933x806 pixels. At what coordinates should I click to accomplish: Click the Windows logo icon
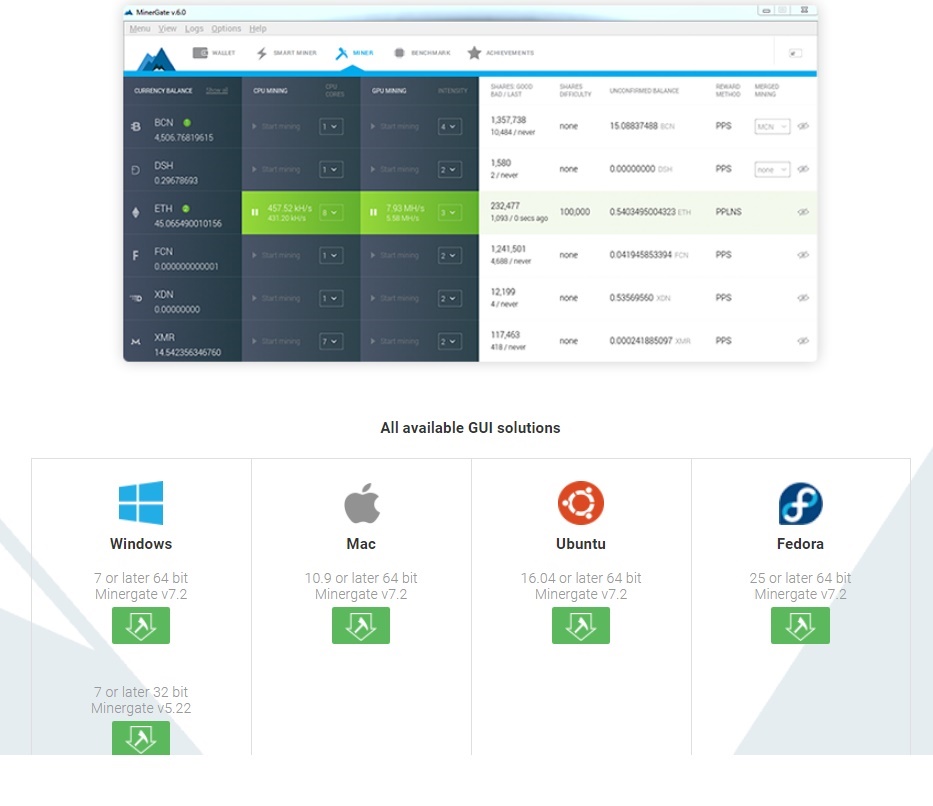click(141, 503)
